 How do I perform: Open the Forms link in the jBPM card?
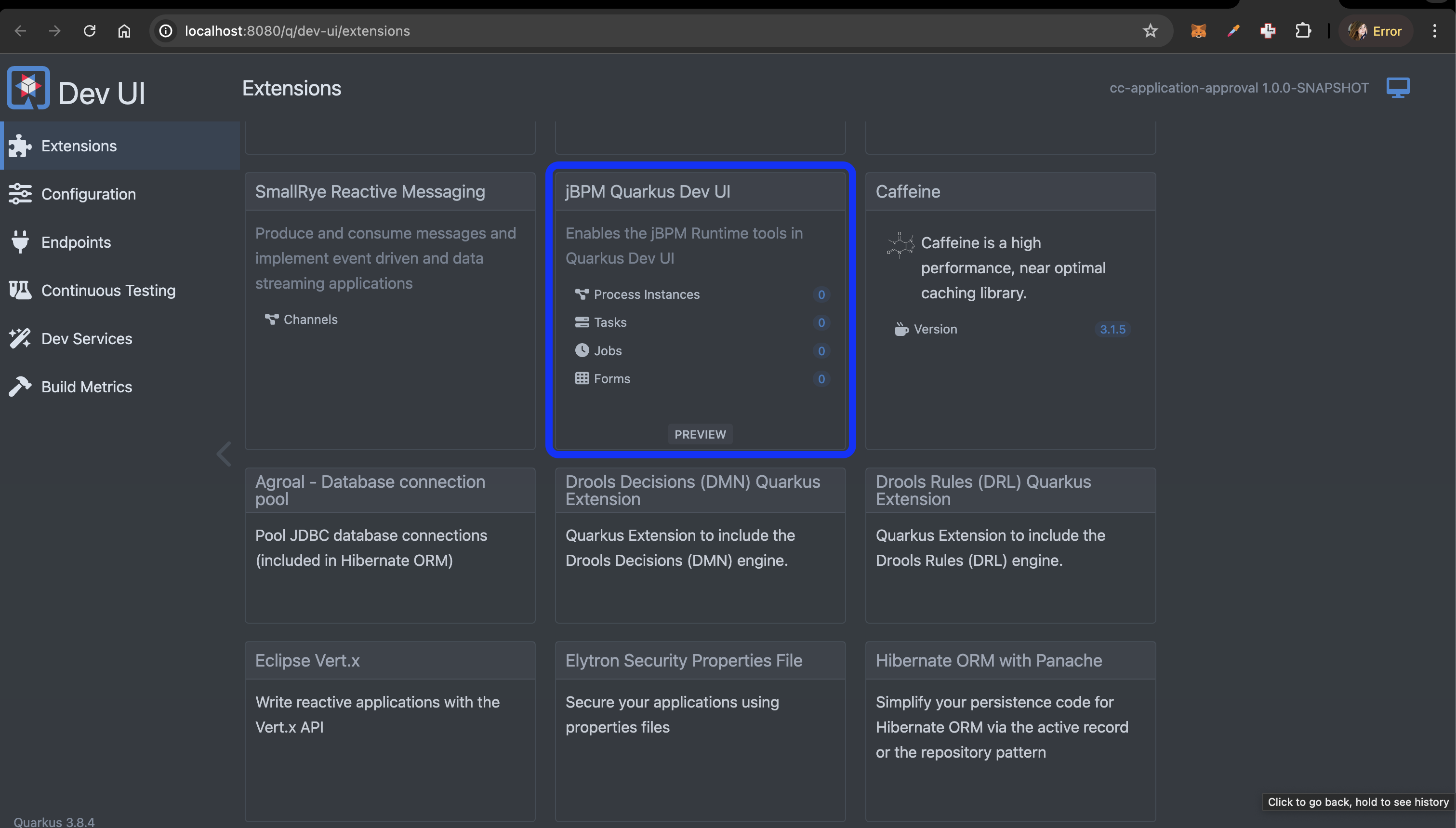click(611, 379)
